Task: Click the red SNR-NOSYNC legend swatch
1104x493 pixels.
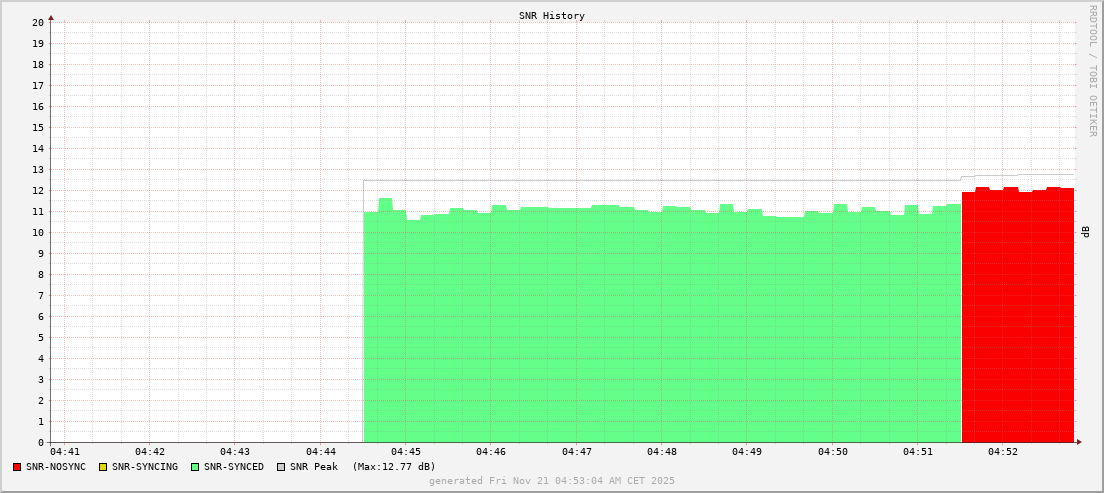Action: [x=17, y=467]
